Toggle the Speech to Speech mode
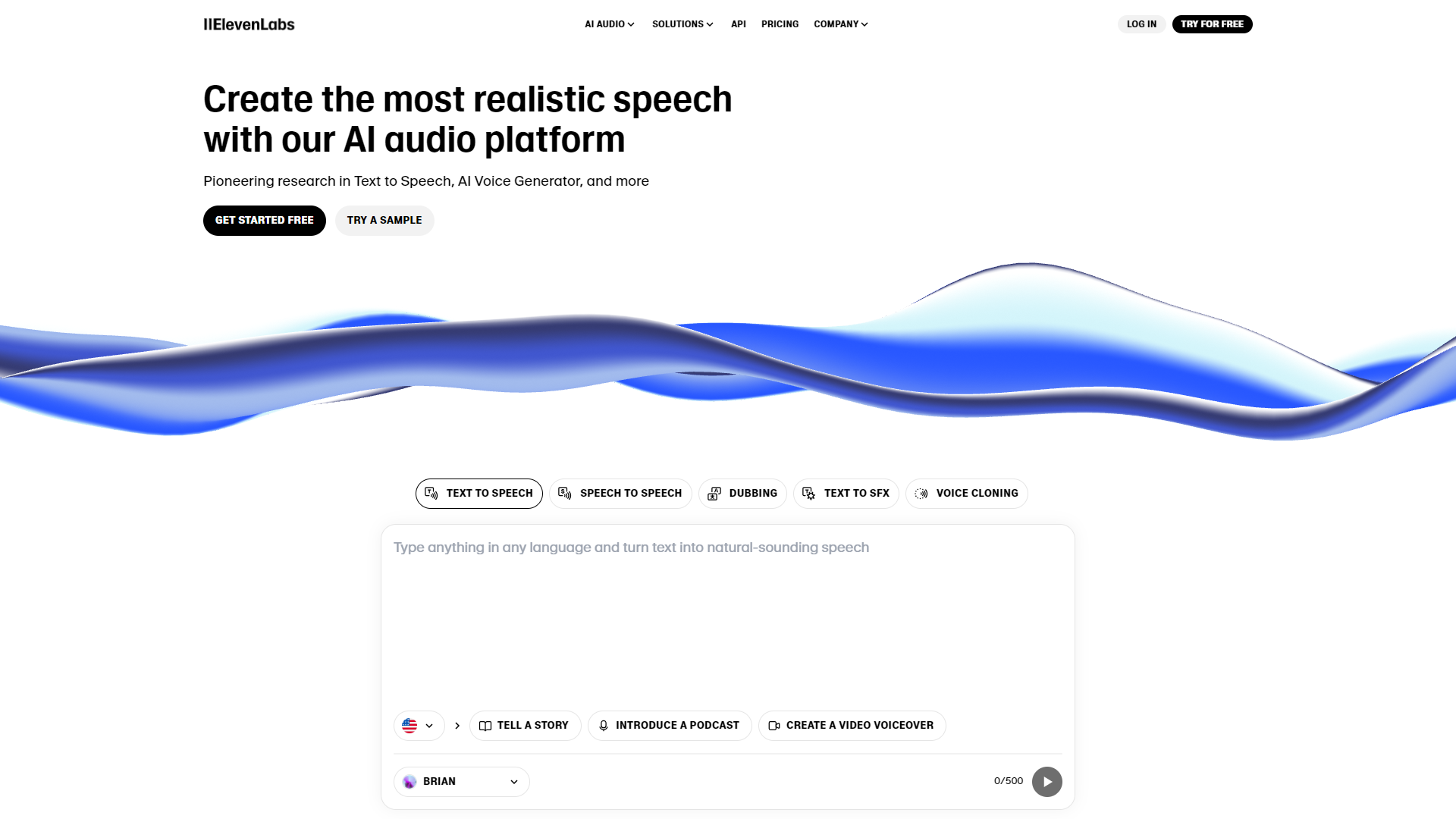Screen dimensions: 1456x819 pos(620,493)
